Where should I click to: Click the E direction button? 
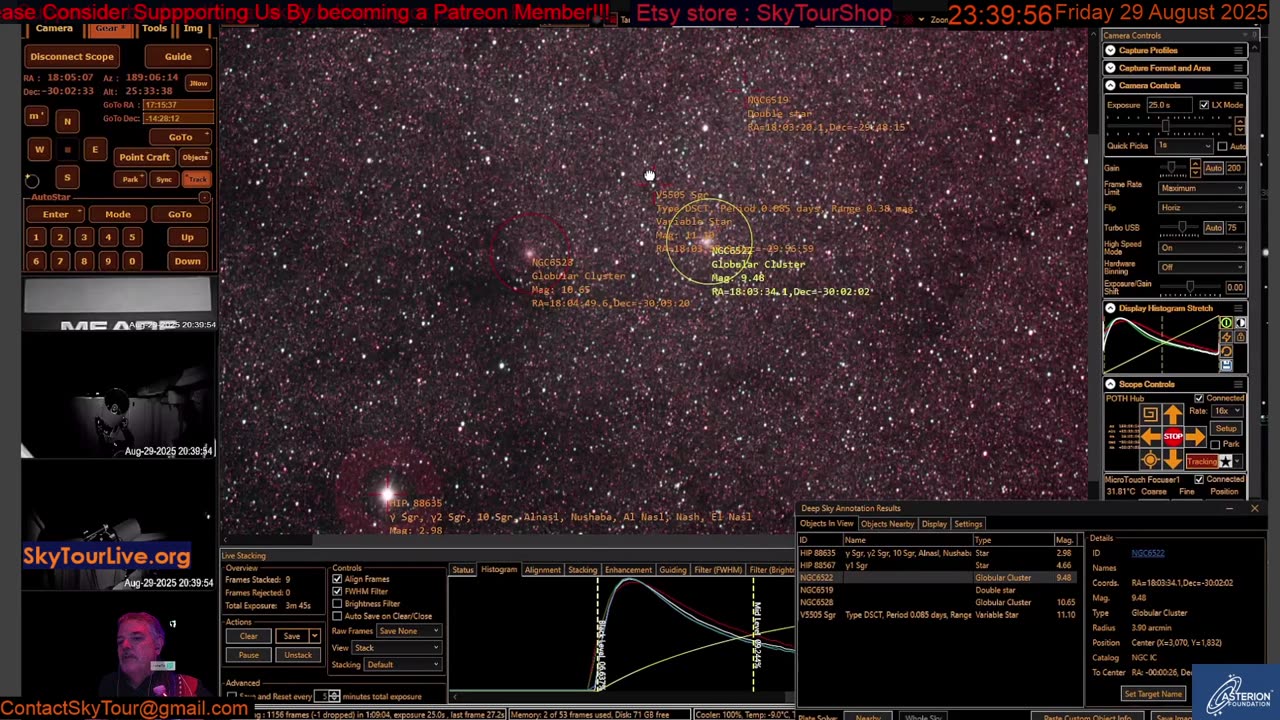[95, 149]
